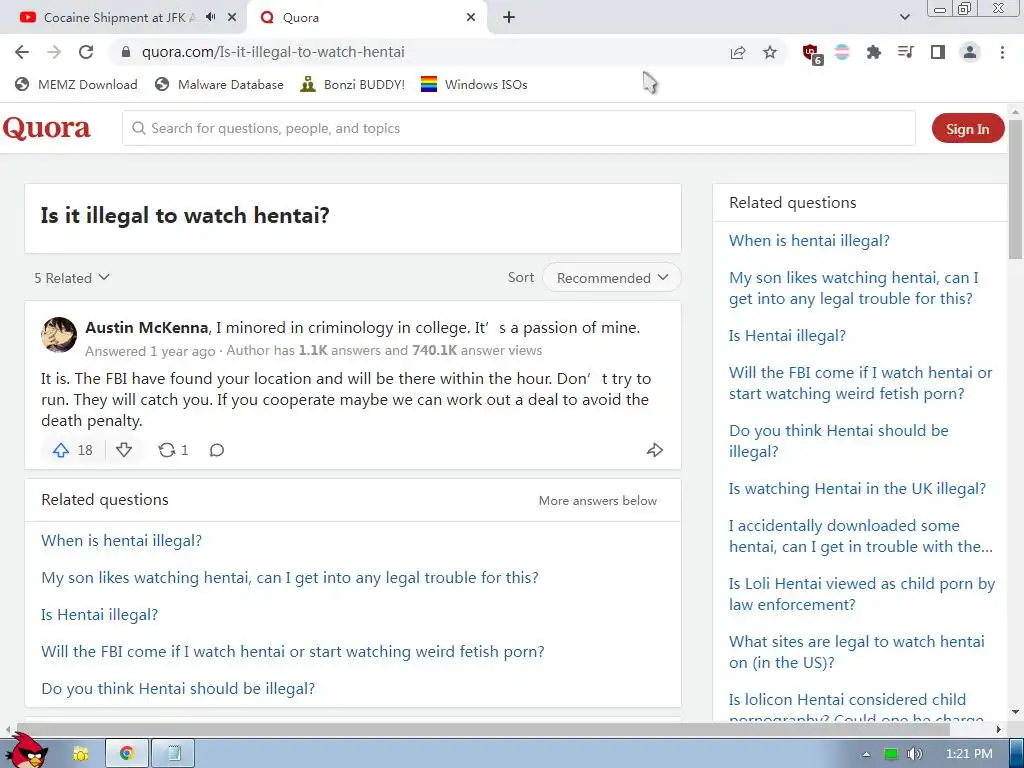Open sidebar 'Will the FBI come' link
Viewport: 1024px width, 768px height.
(x=860, y=383)
